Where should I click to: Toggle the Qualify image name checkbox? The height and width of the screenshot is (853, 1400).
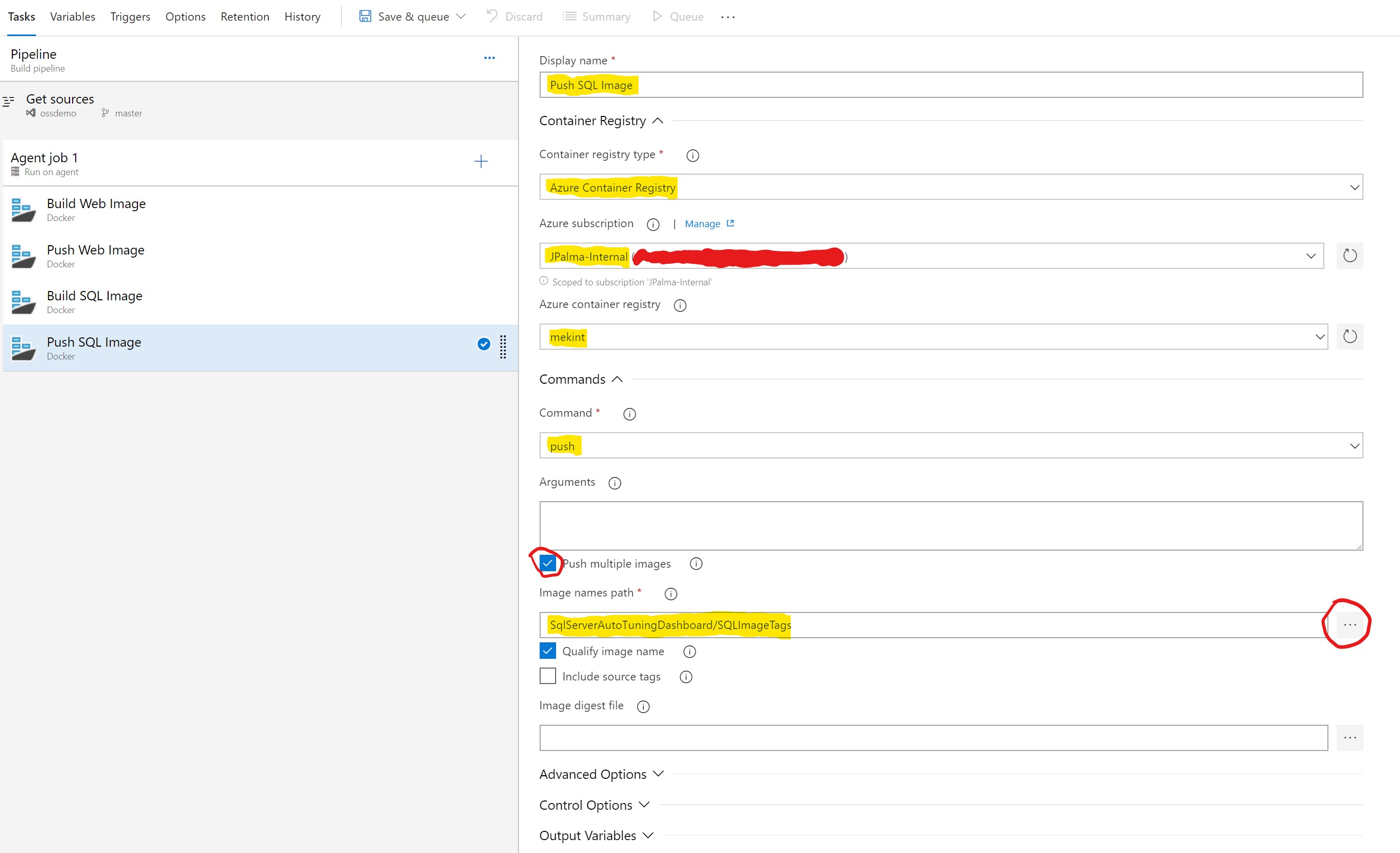pos(548,651)
